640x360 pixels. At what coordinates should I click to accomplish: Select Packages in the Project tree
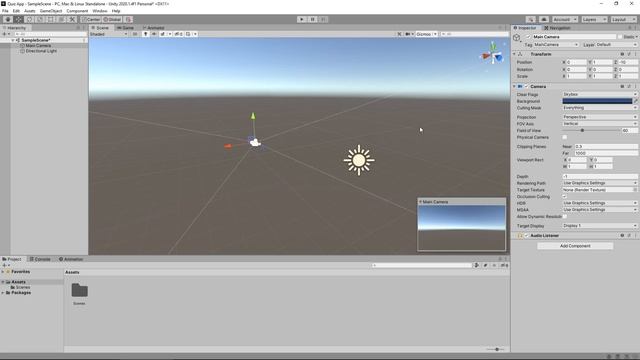pos(21,293)
